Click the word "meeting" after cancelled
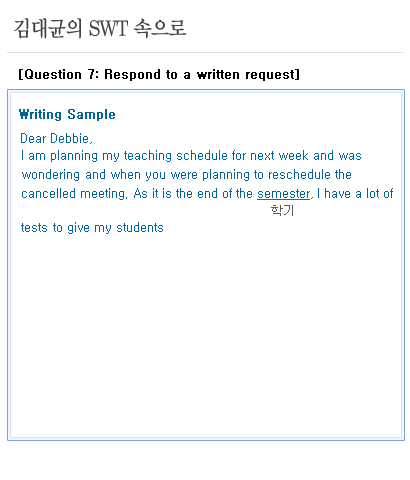Image resolution: width=410 pixels, height=480 pixels. pyautogui.click(x=104, y=194)
